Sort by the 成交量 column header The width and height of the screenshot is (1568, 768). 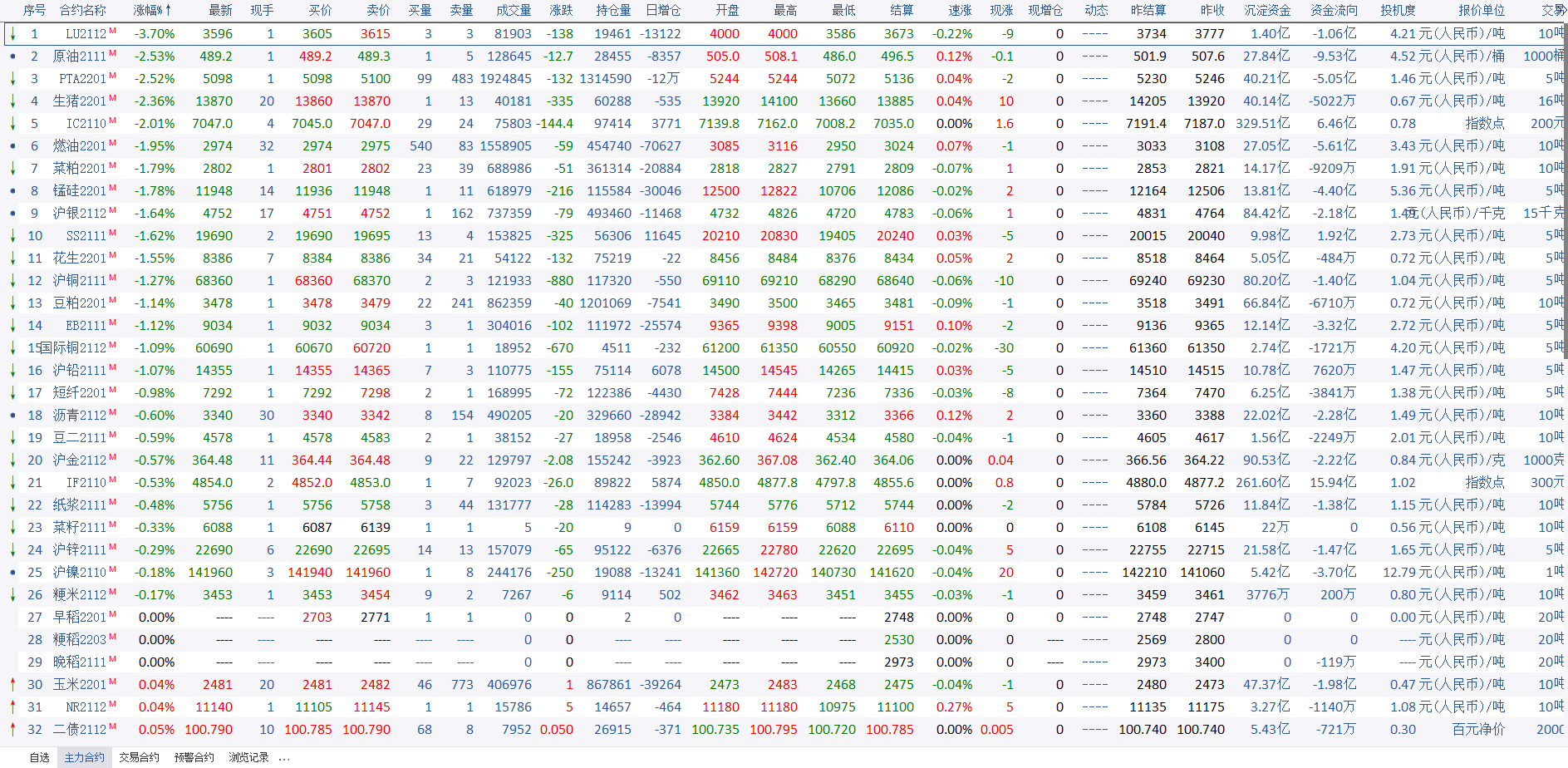click(x=514, y=10)
